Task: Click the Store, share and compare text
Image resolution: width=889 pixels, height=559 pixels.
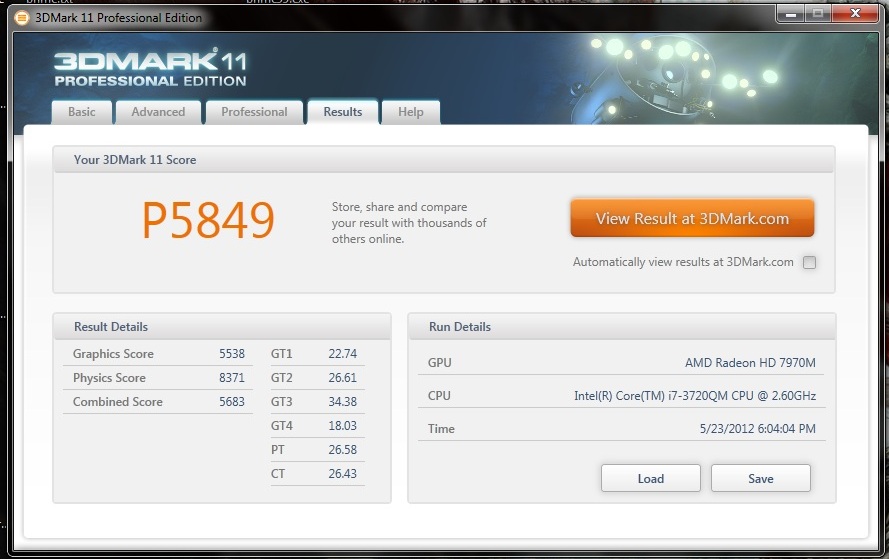Action: pos(409,223)
